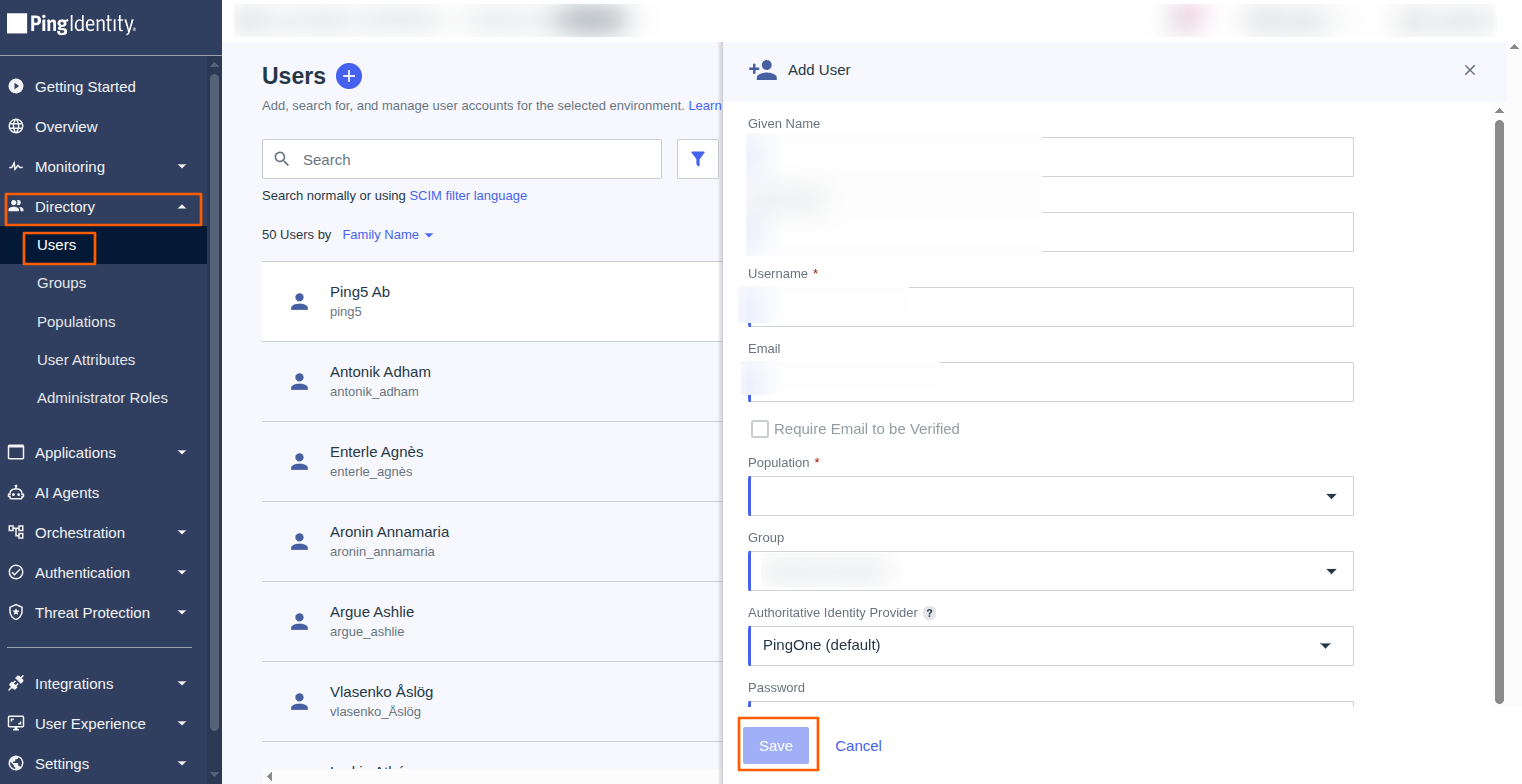Click the help icon beside Authoritative Identity Provider
The image size is (1522, 784).
tap(929, 613)
